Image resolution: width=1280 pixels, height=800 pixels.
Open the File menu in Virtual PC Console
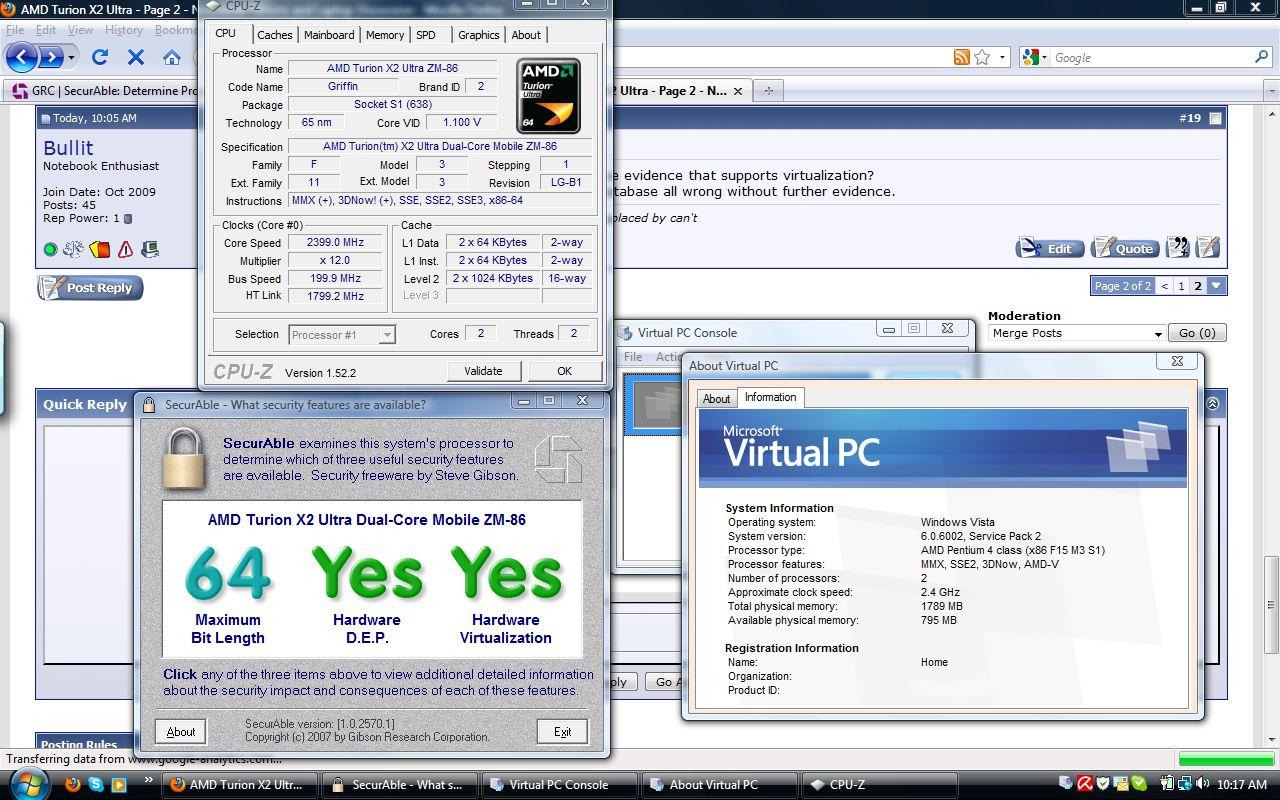coord(633,357)
